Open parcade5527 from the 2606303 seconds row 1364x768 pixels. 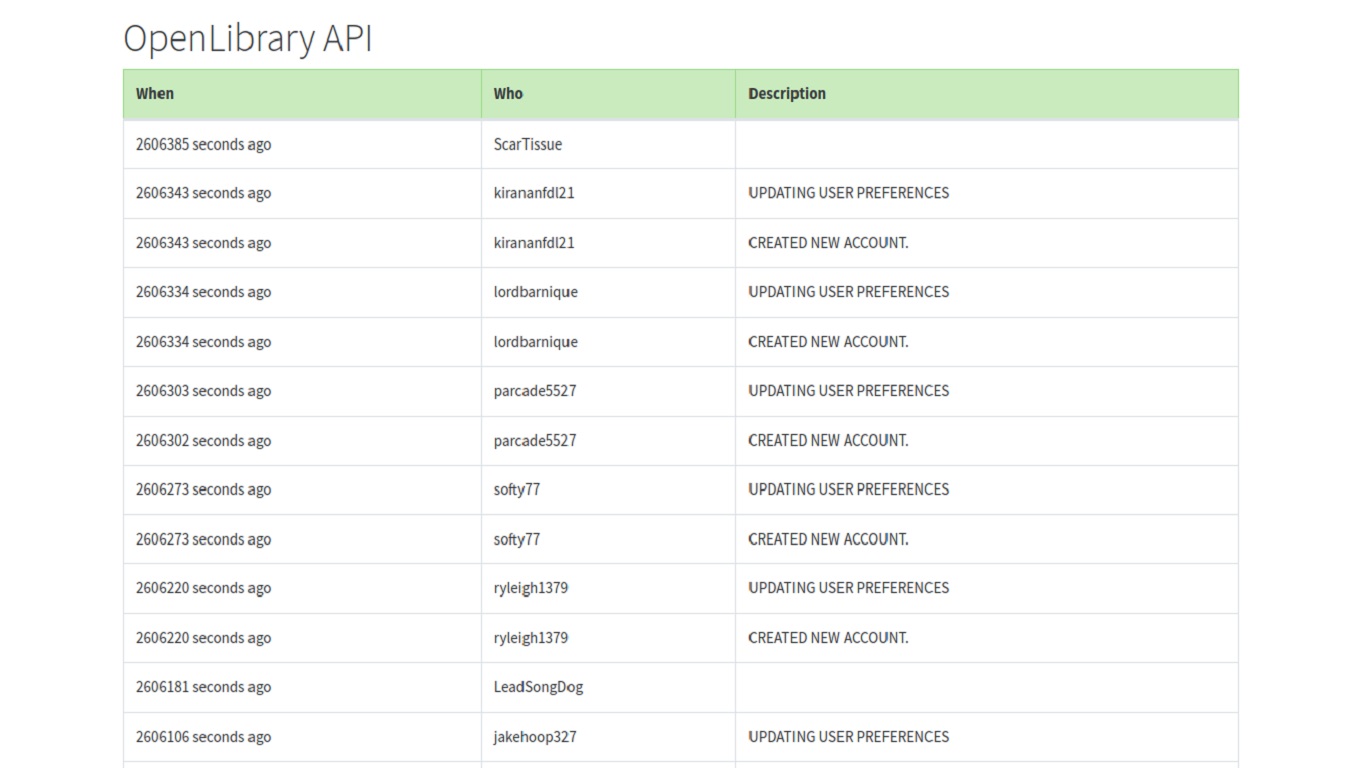(x=534, y=391)
